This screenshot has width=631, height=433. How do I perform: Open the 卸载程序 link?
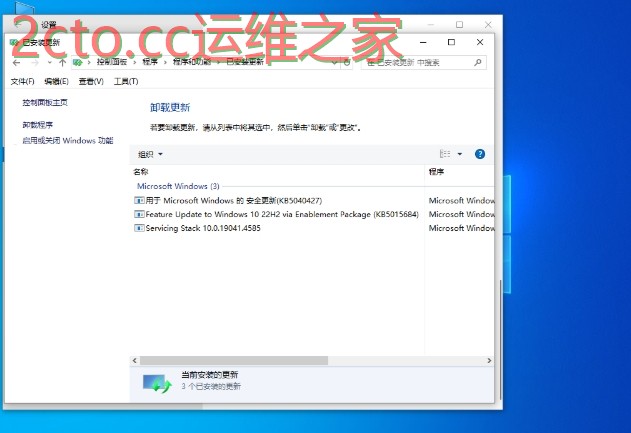pyautogui.click(x=38, y=125)
